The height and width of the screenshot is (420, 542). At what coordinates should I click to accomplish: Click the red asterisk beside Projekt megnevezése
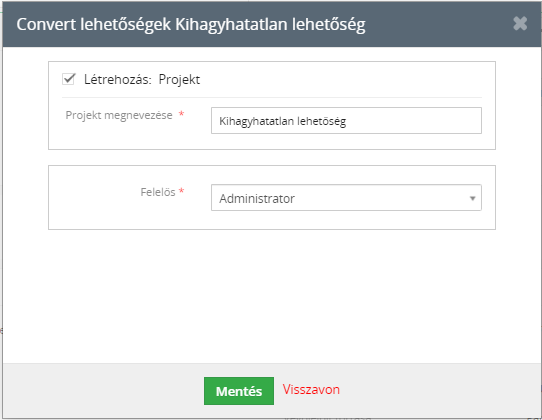pos(181,113)
